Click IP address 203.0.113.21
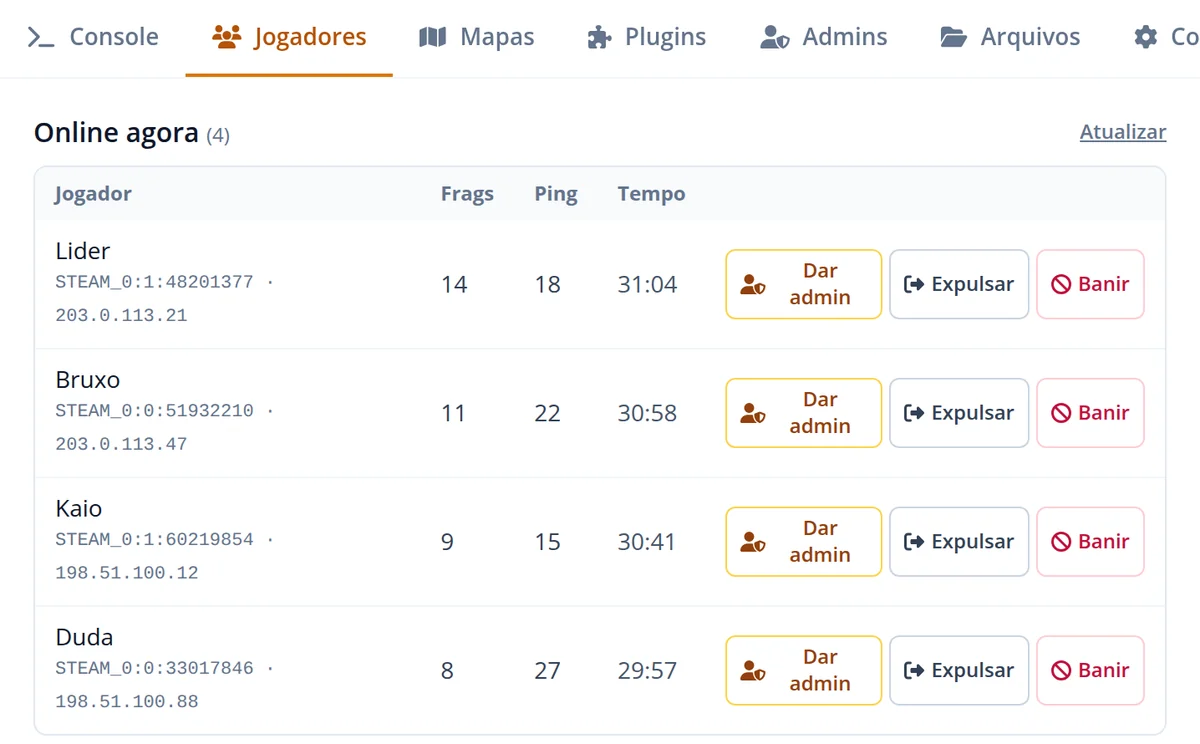 (x=121, y=316)
